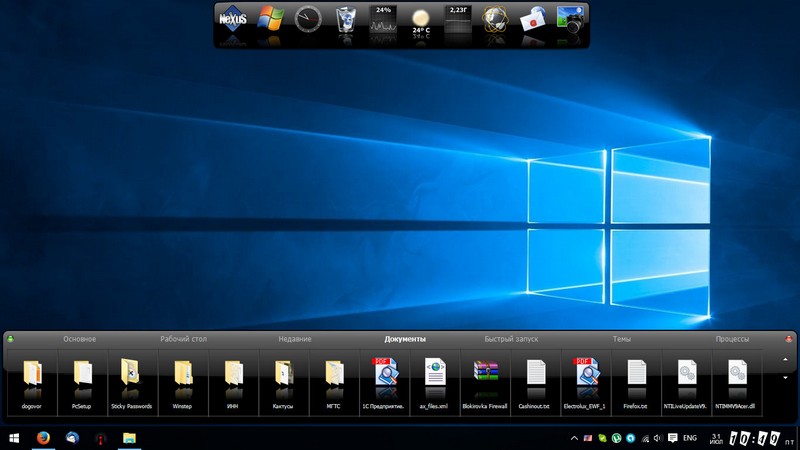The width and height of the screenshot is (800, 450).
Task: Open the МГТС folder
Action: [334, 383]
